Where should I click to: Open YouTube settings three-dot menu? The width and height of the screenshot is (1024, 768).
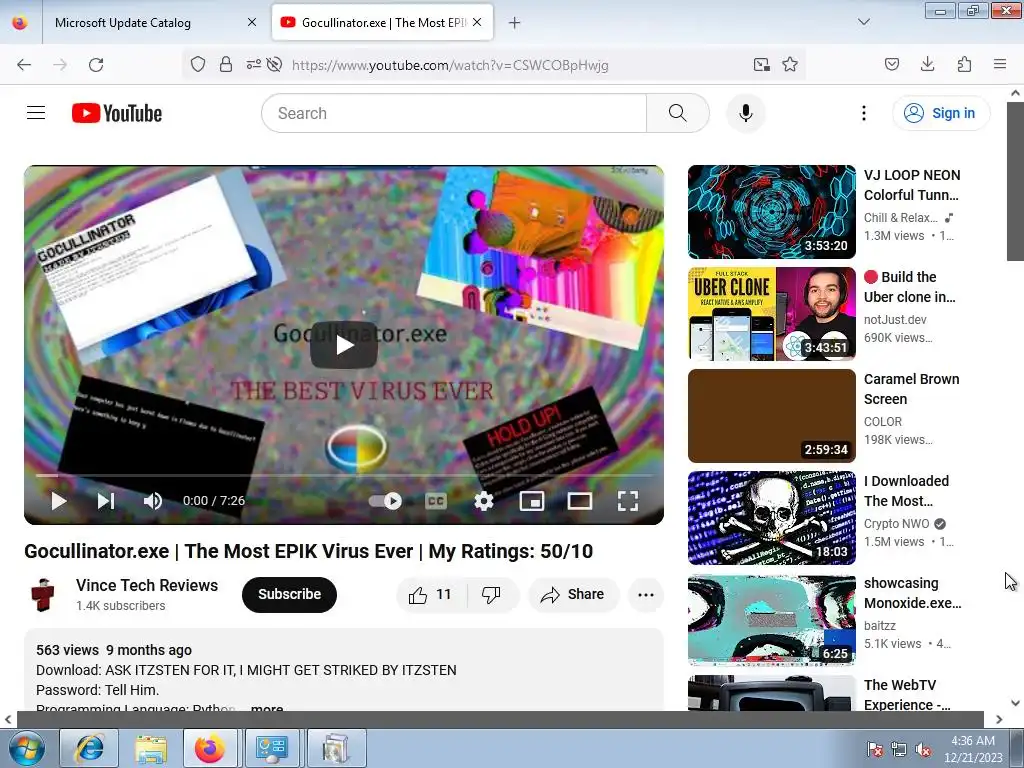pos(863,113)
